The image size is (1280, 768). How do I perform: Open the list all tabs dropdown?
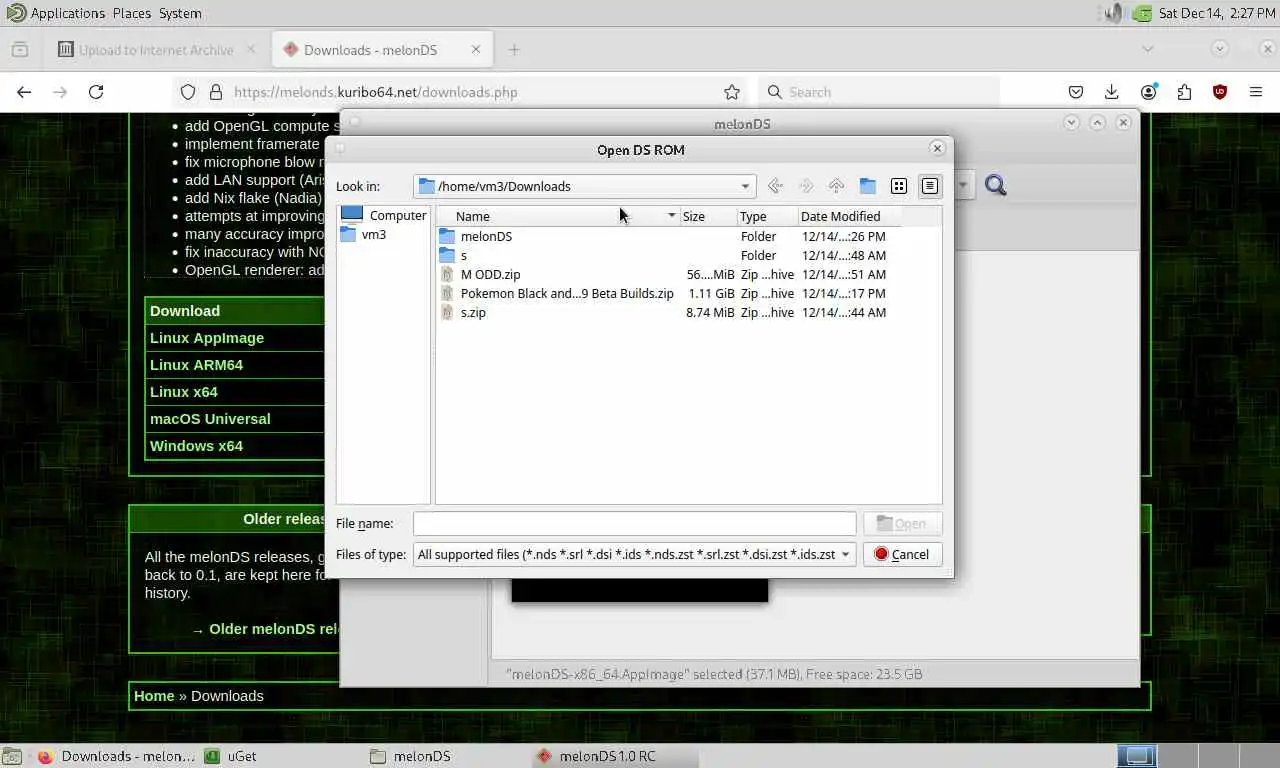tap(1148, 49)
